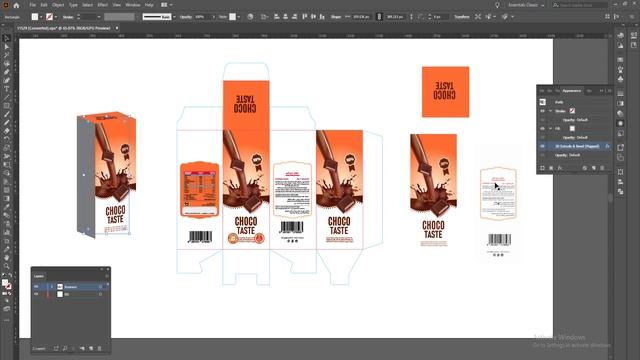The height and width of the screenshot is (360, 640).
Task: Toggle visibility of Fill in Appearance panel
Action: point(542,129)
